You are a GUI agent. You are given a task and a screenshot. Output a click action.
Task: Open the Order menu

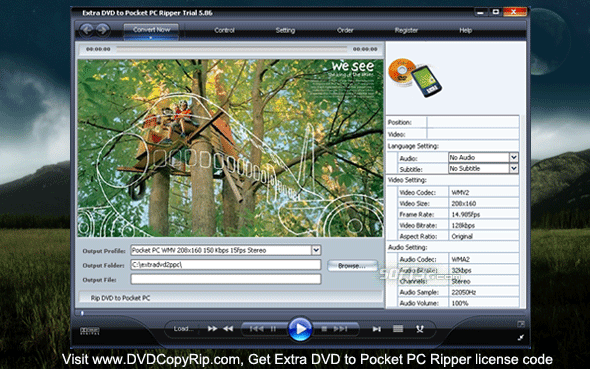345,30
